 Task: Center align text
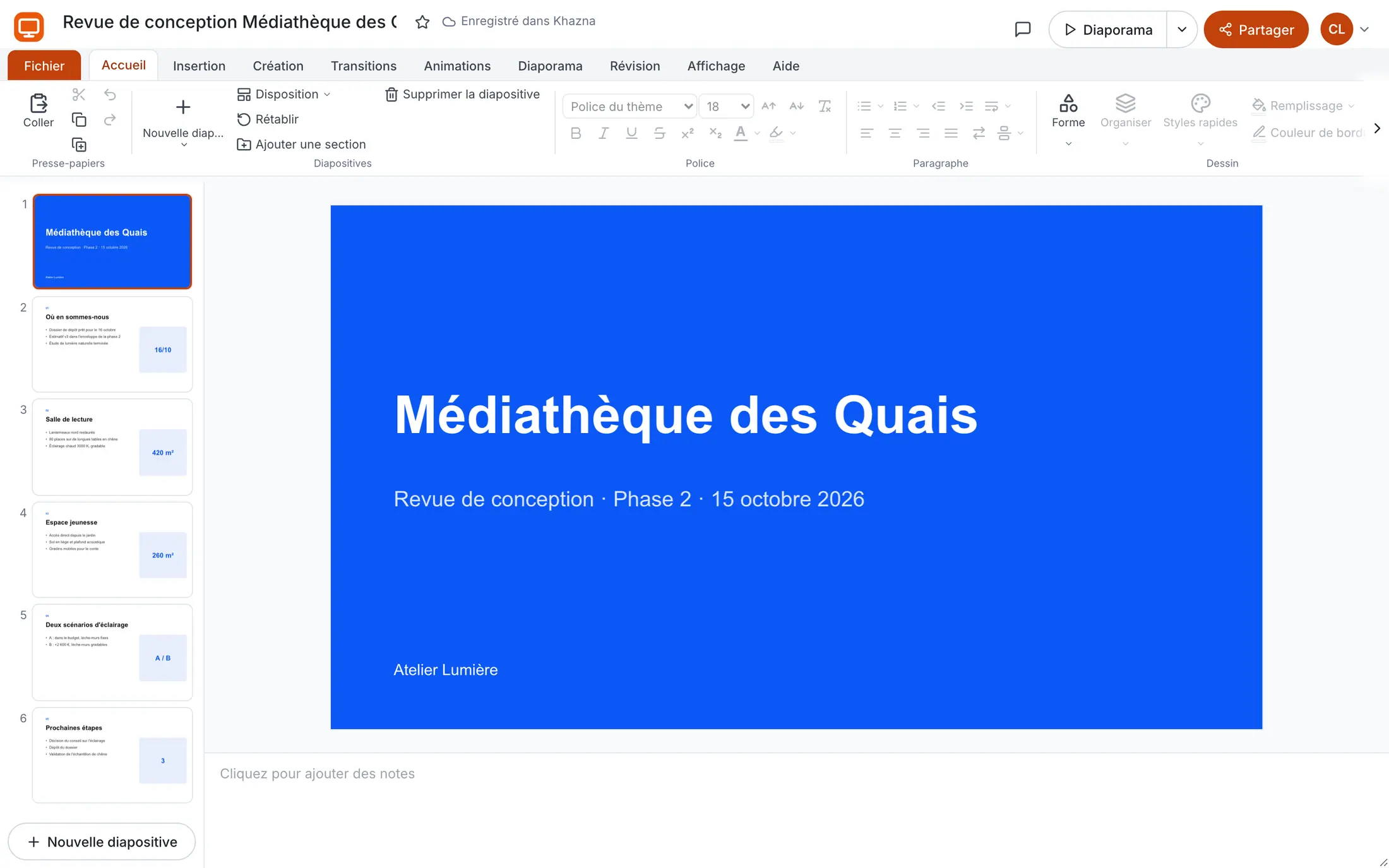[x=895, y=133]
